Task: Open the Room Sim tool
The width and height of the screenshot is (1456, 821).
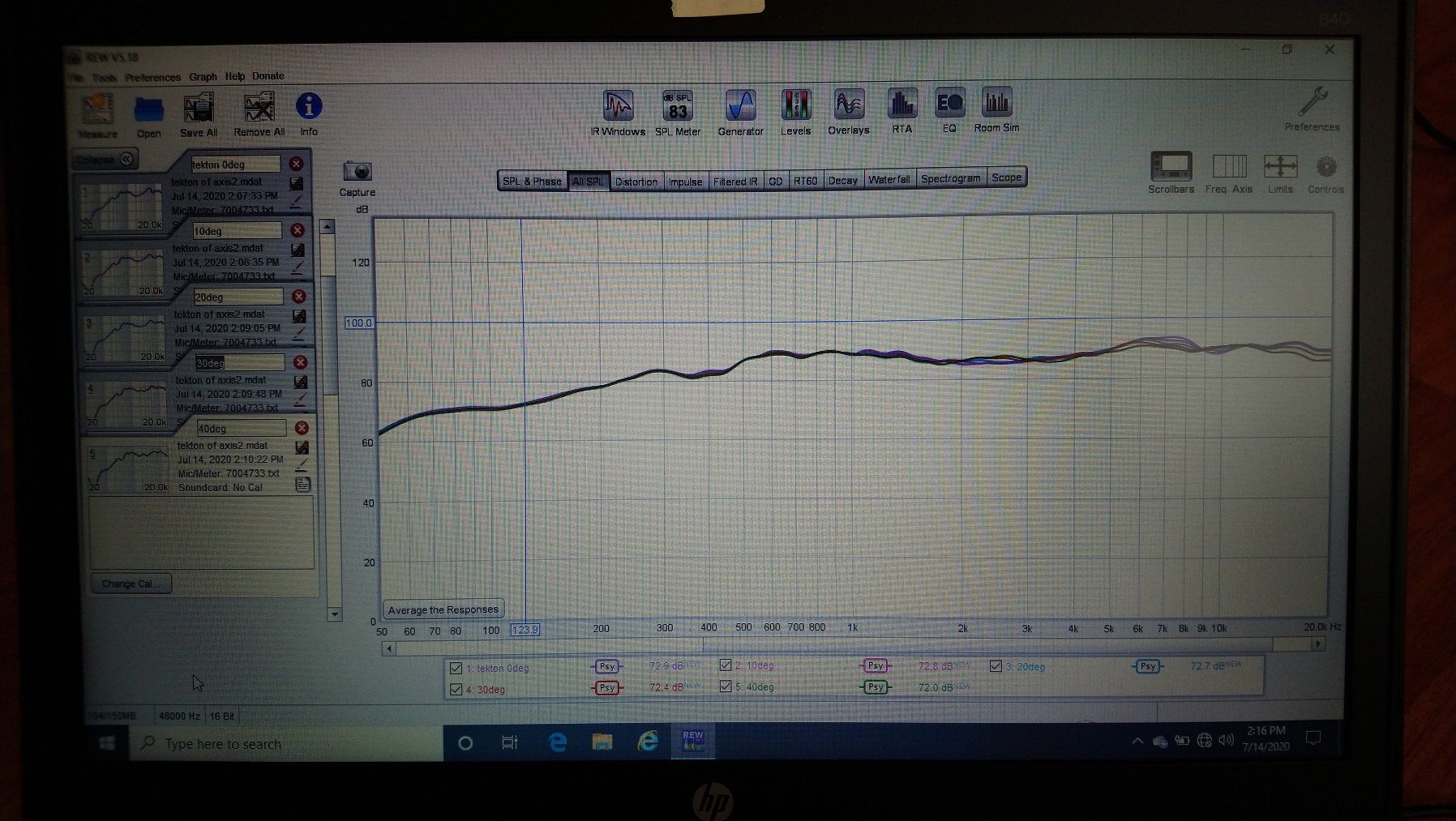Action: [x=996, y=109]
